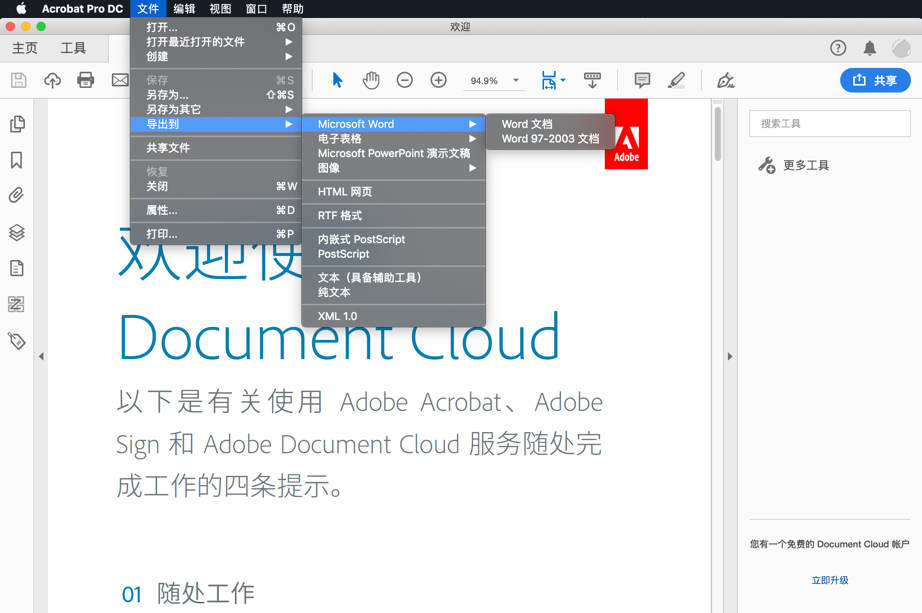
Task: Select the Highlighter tool
Action: (677, 80)
